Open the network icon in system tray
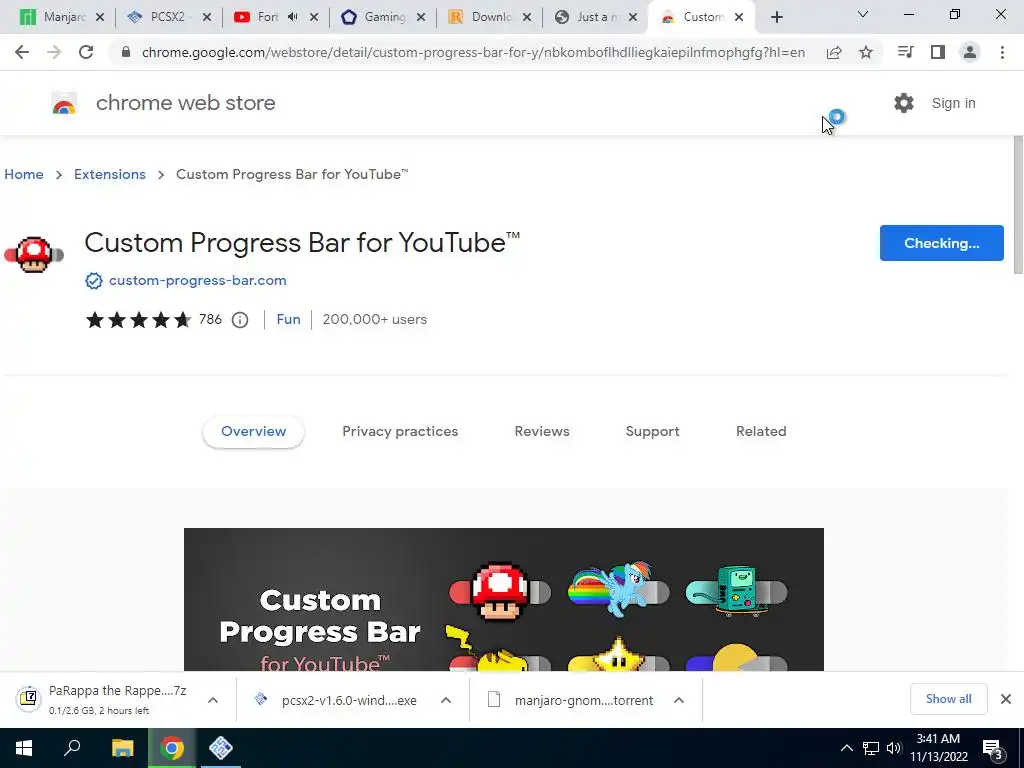The width and height of the screenshot is (1024, 768). point(871,748)
